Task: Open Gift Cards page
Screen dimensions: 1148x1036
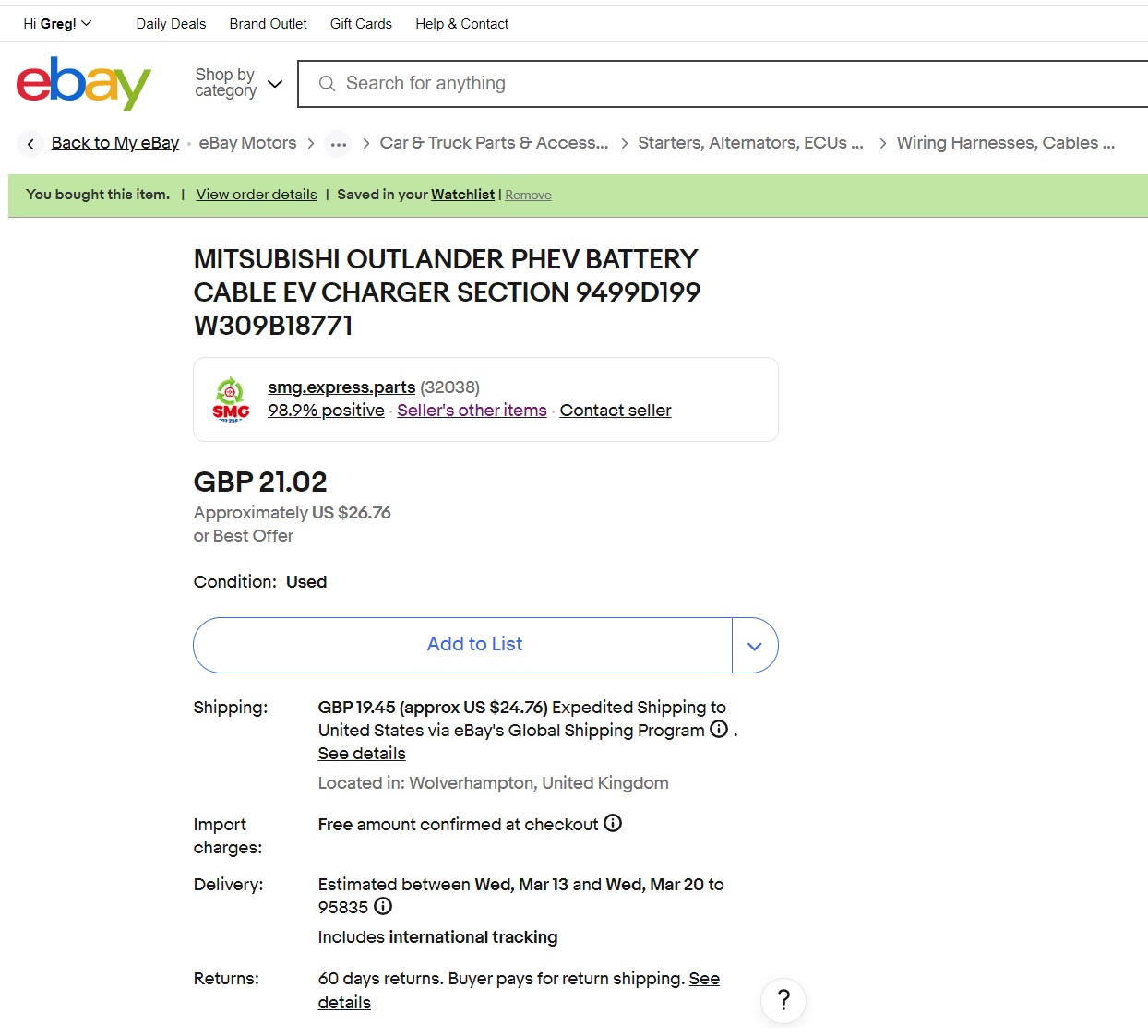Action: pos(361,24)
